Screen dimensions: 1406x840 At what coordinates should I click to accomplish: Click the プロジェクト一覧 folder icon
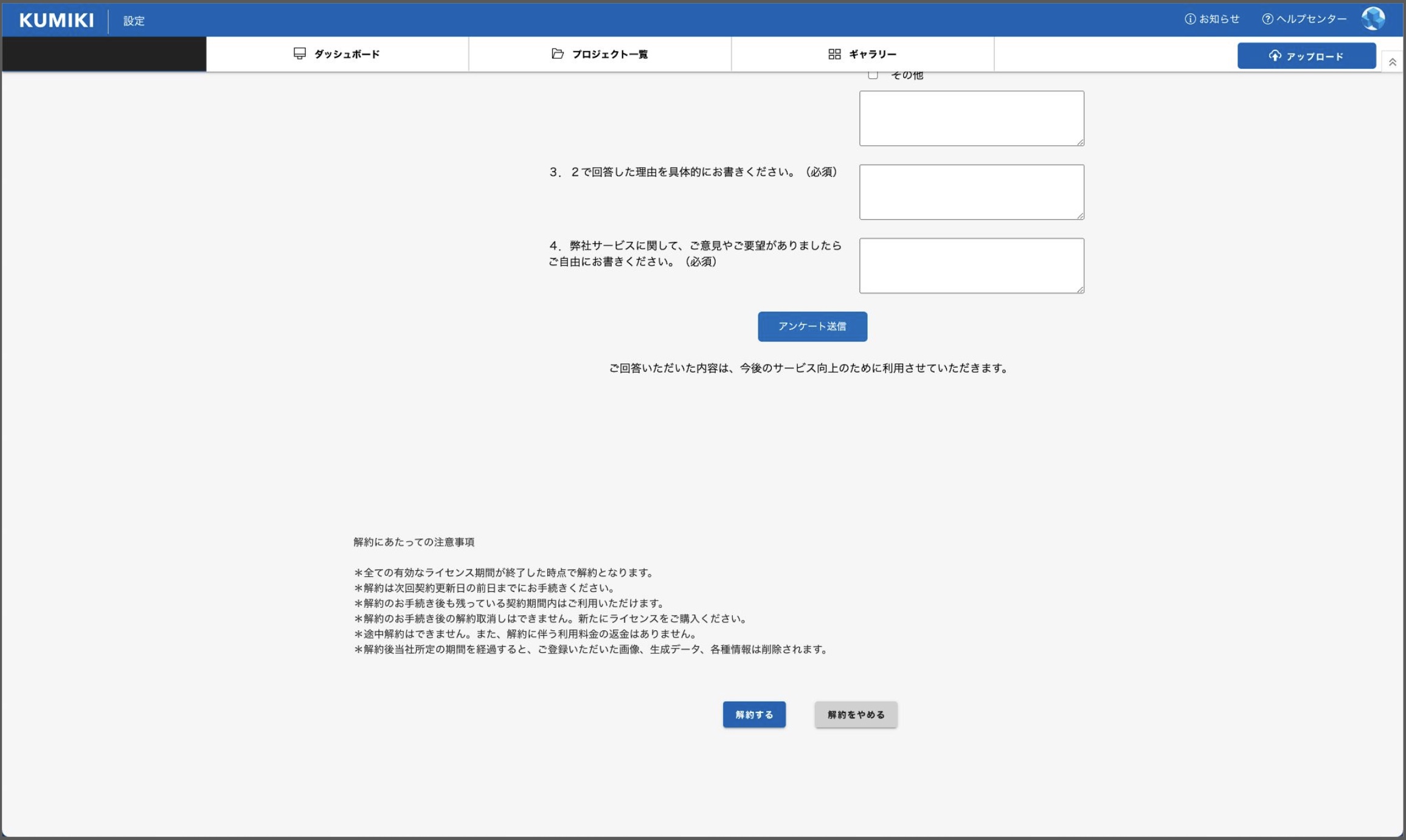point(557,53)
